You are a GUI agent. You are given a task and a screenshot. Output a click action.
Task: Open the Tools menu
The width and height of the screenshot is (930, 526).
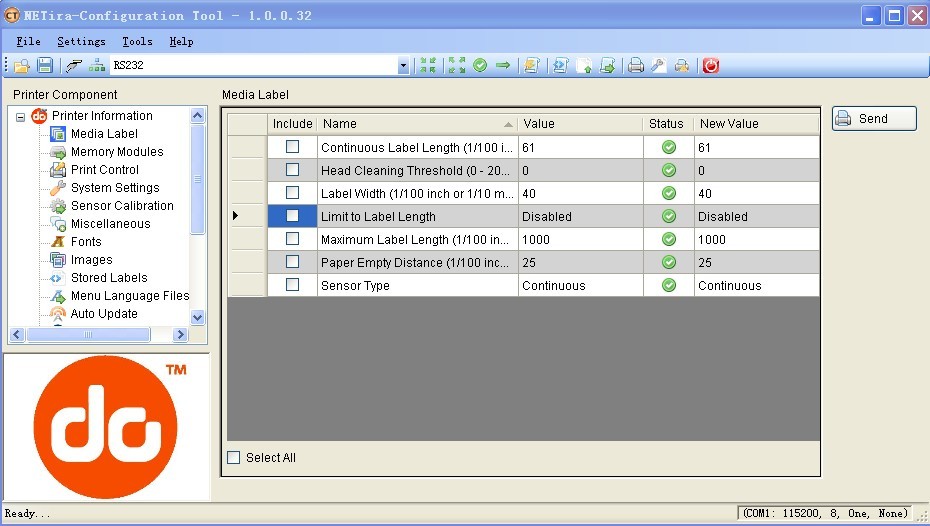coord(137,42)
